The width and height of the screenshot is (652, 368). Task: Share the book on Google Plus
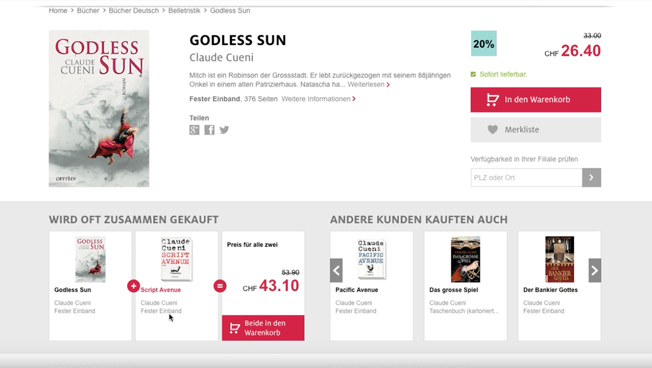click(194, 130)
